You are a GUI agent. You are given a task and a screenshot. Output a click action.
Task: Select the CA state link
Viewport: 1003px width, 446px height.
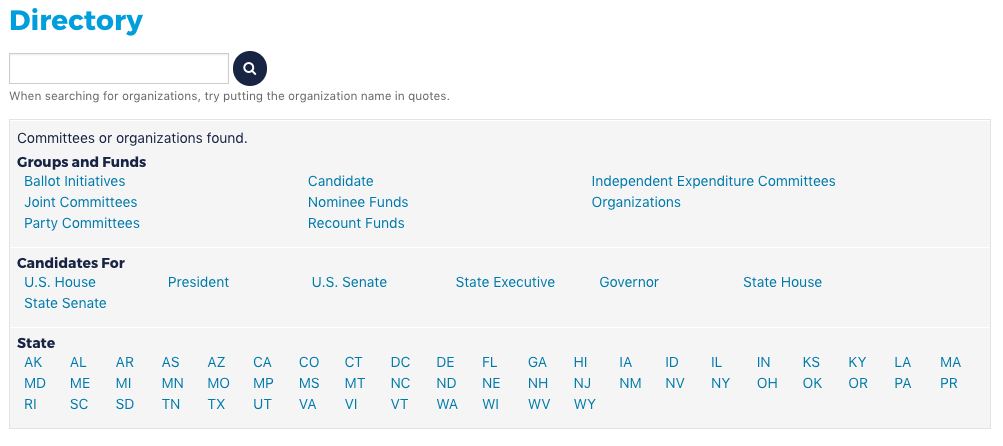click(x=262, y=363)
